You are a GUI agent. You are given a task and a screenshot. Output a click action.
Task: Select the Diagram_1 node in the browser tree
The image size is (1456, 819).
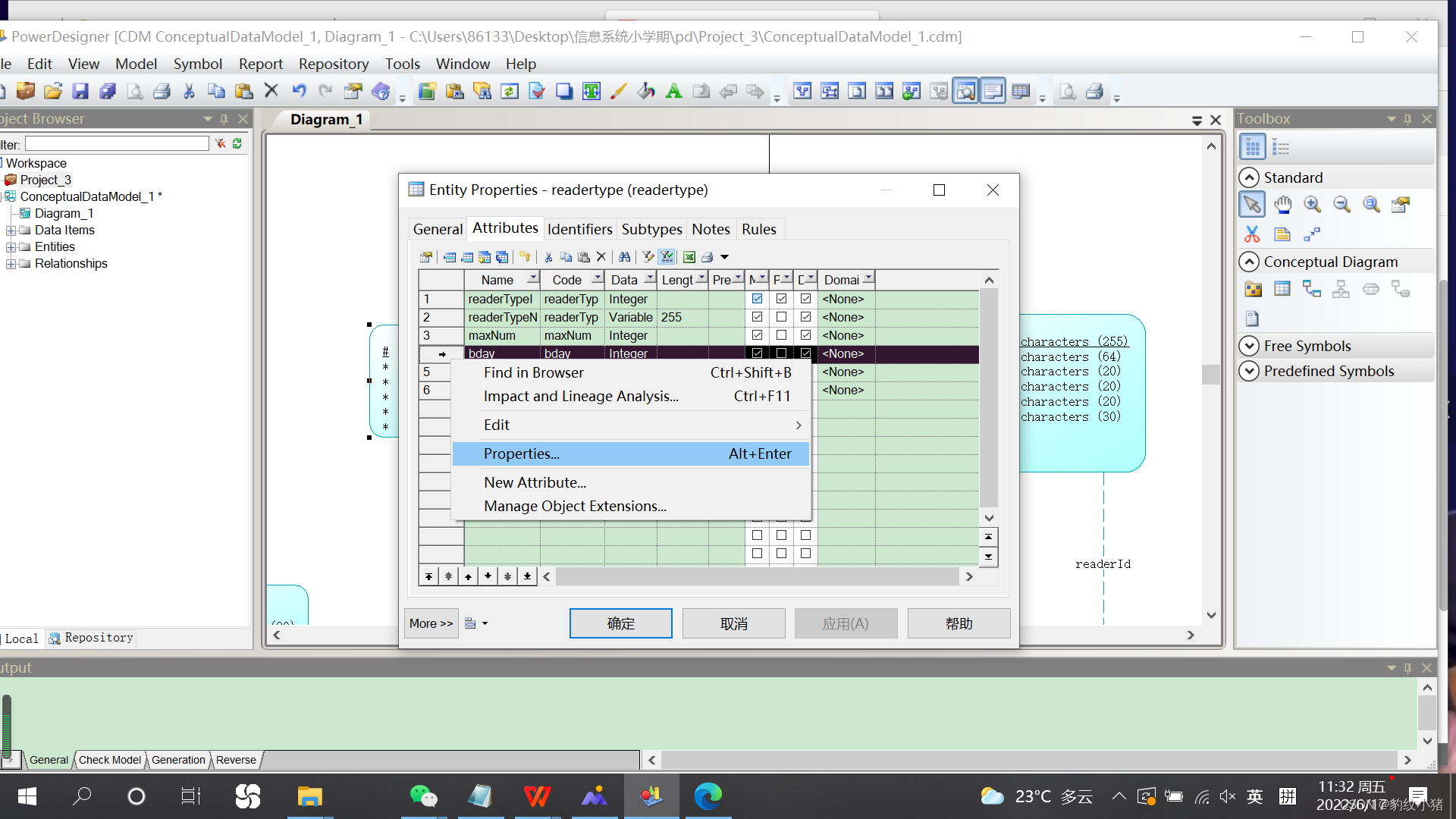pyautogui.click(x=64, y=214)
